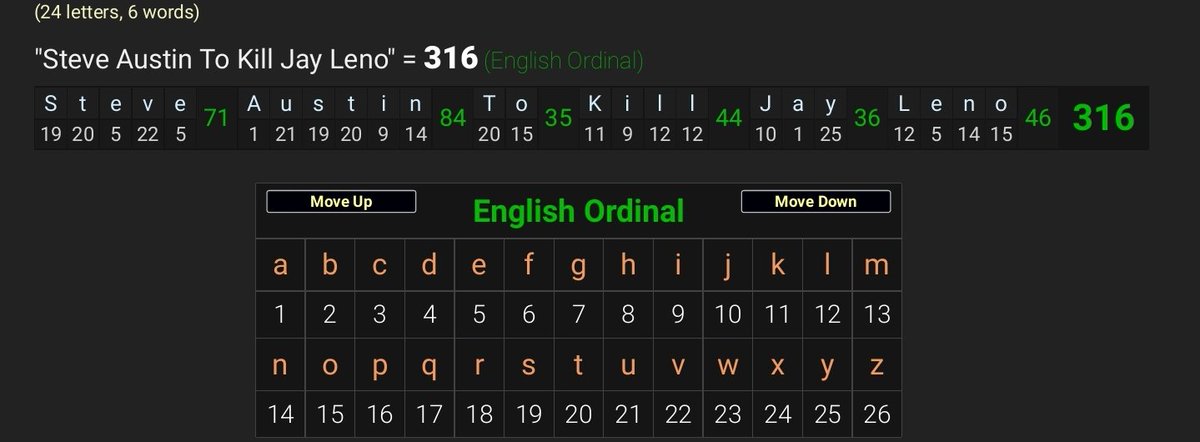This screenshot has width=1200, height=442.
Task: Click letter p in the cipher chart
Action: pos(380,366)
